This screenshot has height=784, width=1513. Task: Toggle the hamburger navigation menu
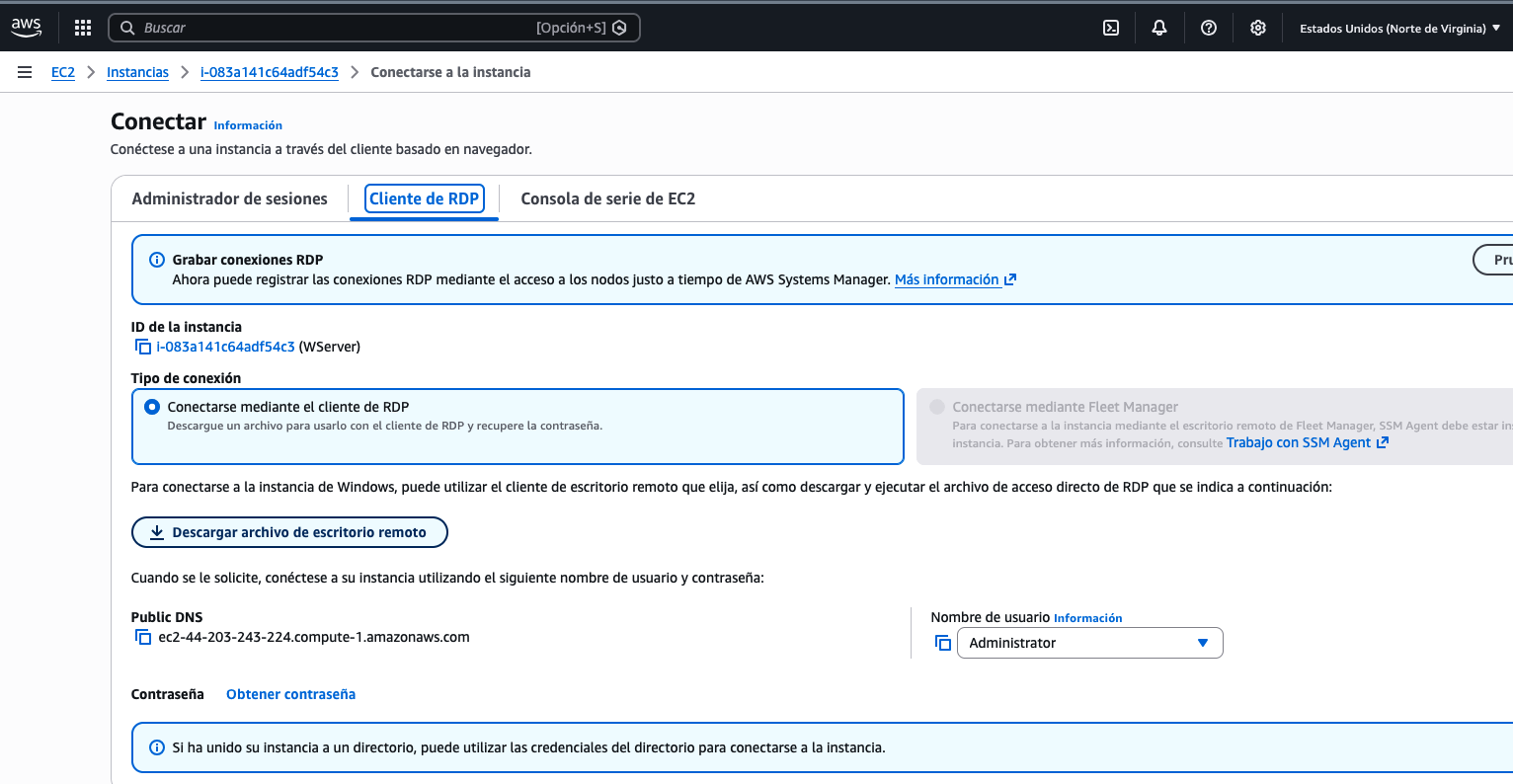point(25,72)
